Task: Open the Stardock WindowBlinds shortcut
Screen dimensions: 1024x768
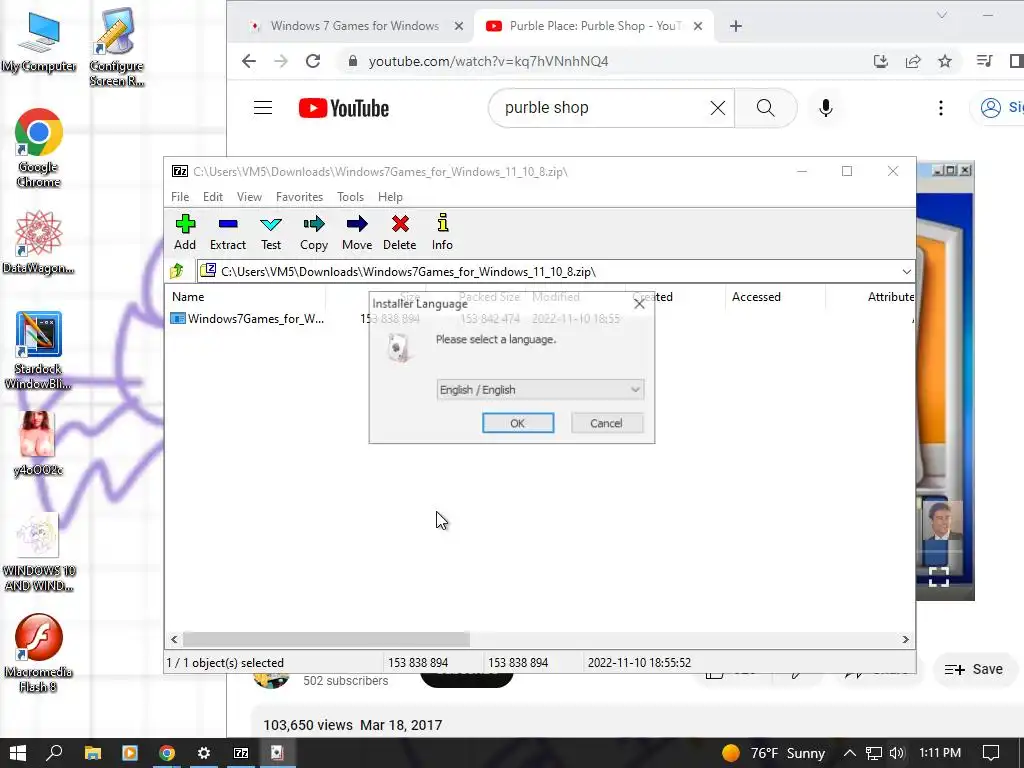Action: pyautogui.click(x=39, y=351)
